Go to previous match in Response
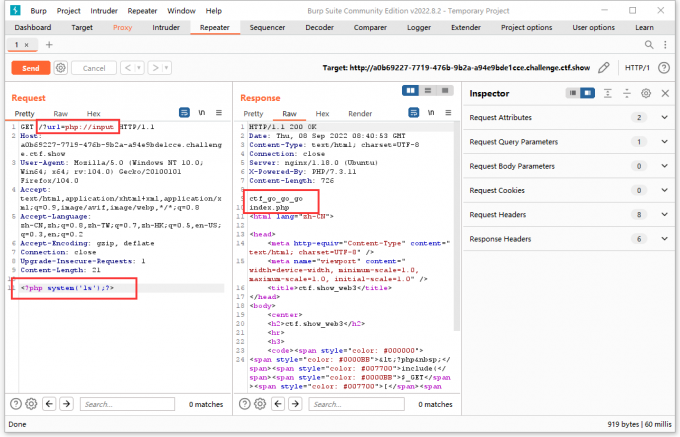This screenshot has height=437, width=680. (278, 404)
